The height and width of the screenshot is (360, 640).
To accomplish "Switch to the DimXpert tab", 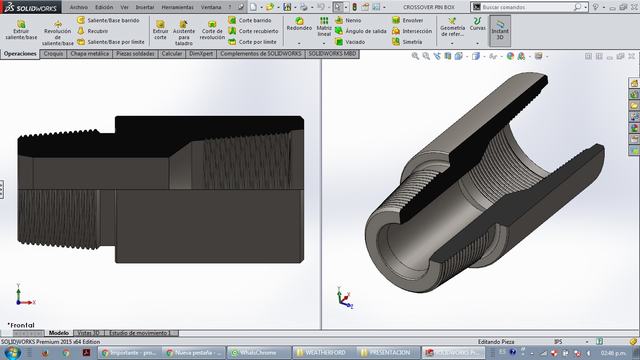I will [x=201, y=54].
